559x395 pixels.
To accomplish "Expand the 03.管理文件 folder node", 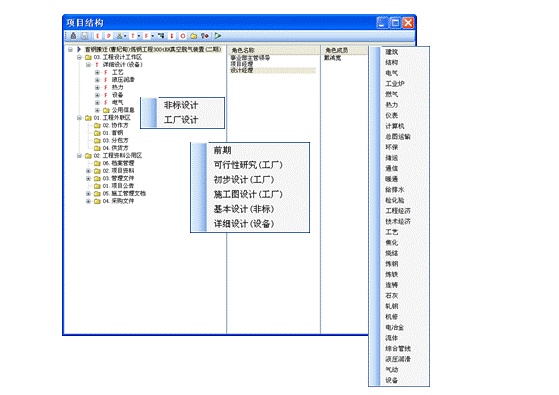I will pyautogui.click(x=88, y=178).
